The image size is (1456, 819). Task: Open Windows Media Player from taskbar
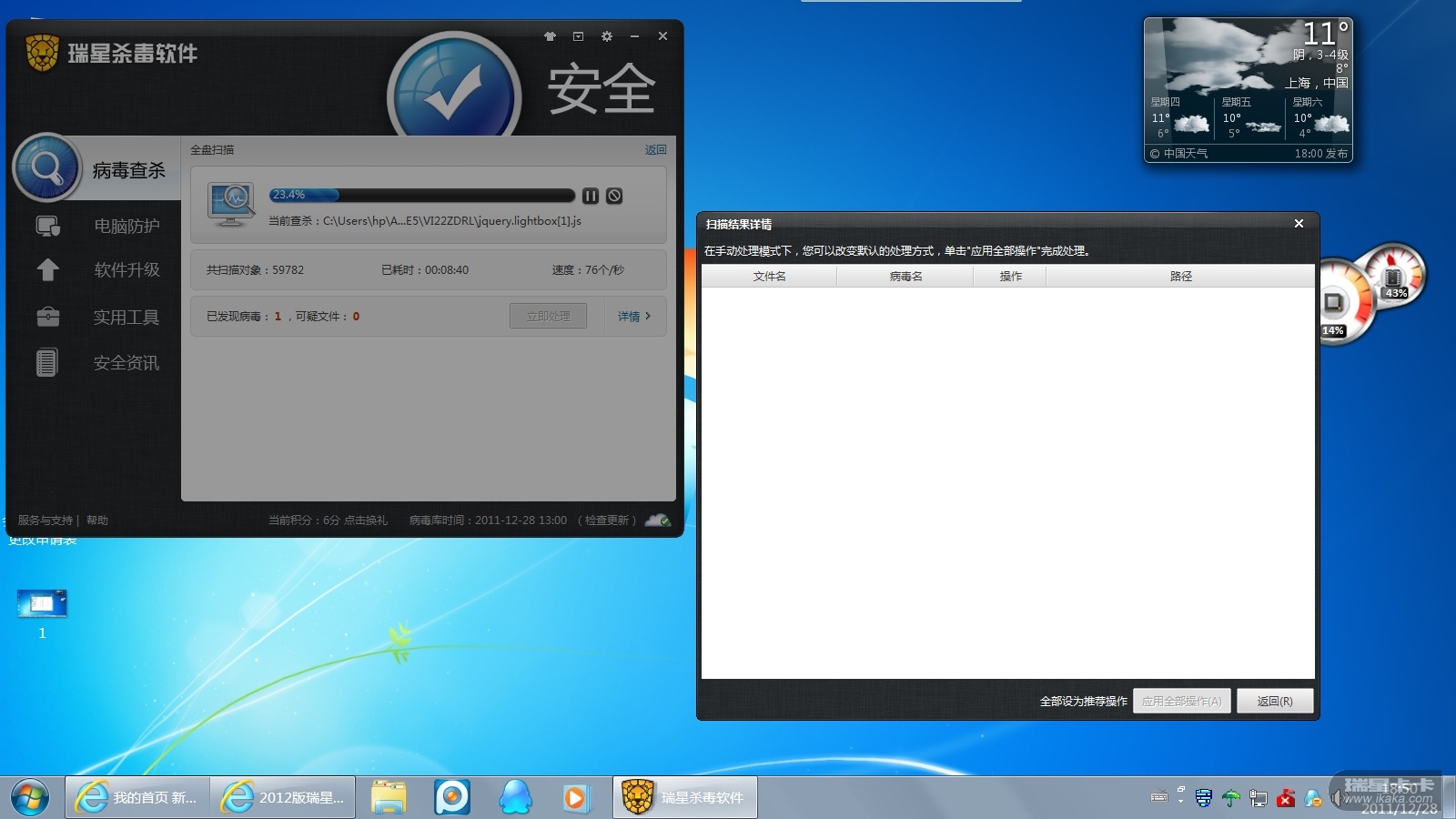click(575, 797)
